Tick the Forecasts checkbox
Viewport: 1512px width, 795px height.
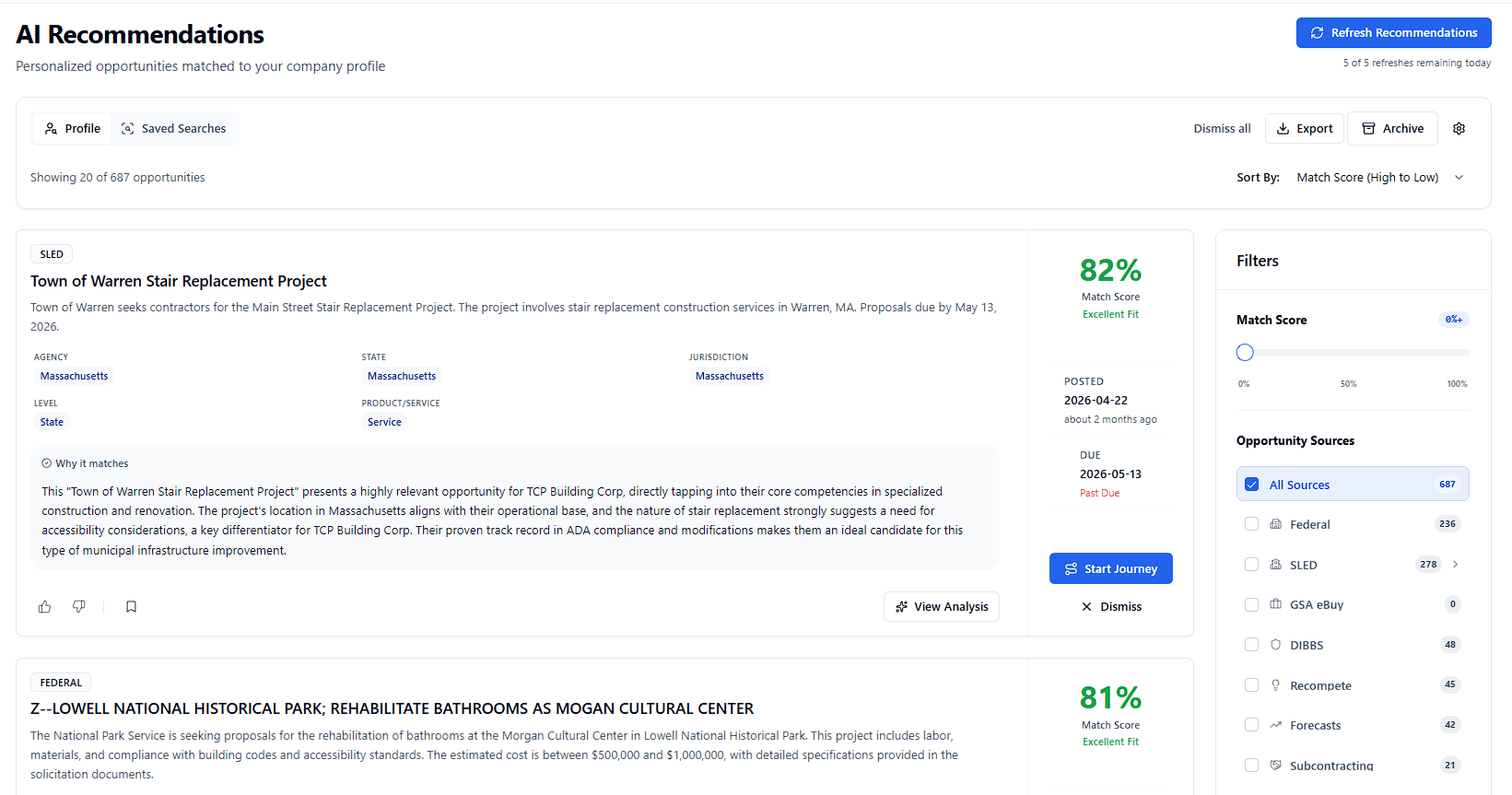(1251, 725)
